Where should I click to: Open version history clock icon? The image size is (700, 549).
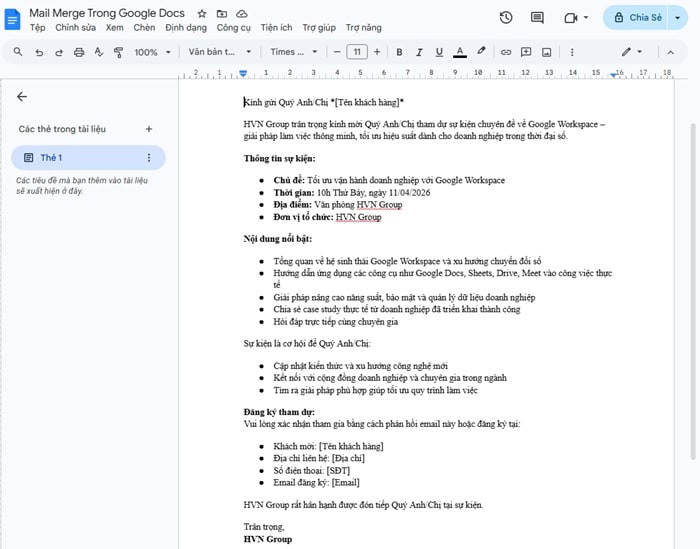[x=506, y=18]
